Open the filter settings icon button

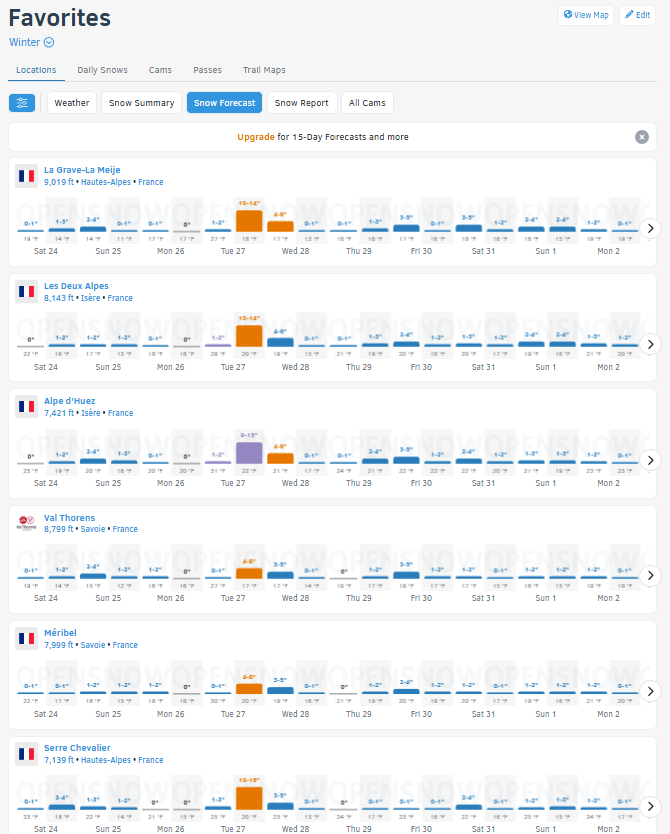[x=22, y=103]
